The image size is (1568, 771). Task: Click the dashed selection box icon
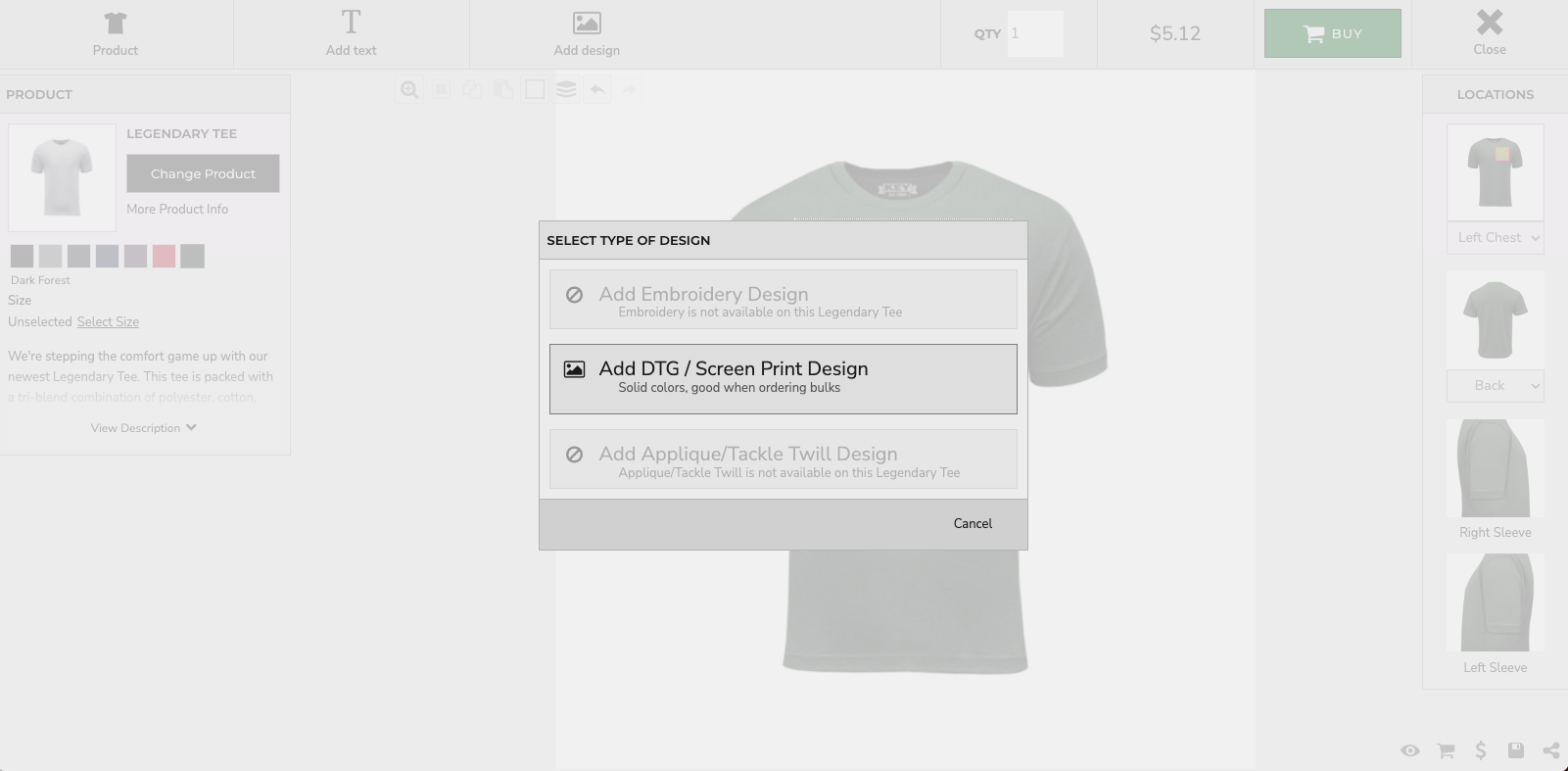pos(535,90)
